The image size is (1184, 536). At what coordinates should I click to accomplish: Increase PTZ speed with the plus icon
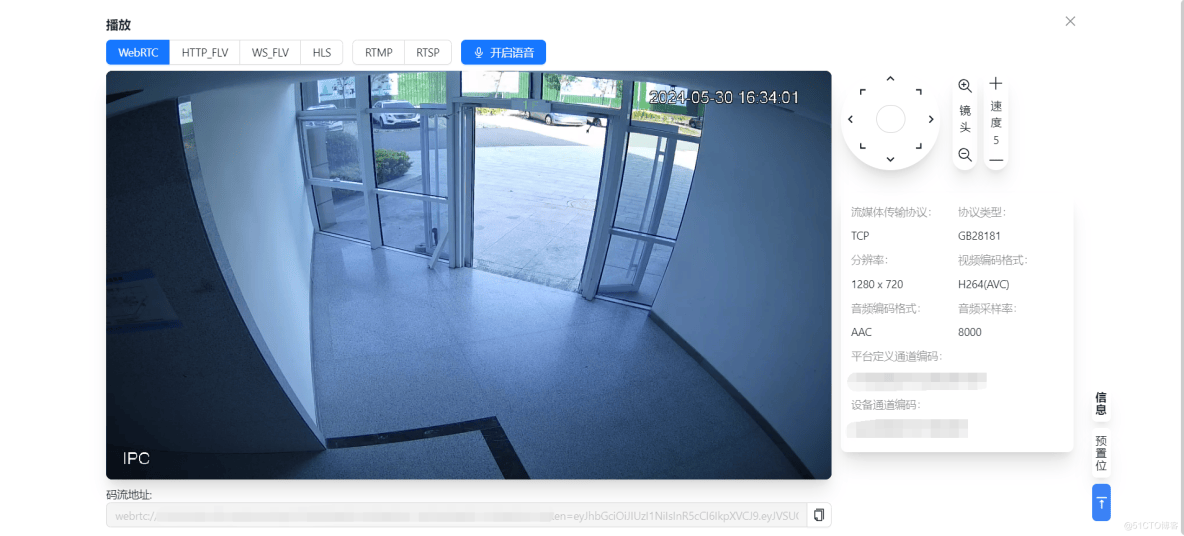tap(996, 84)
